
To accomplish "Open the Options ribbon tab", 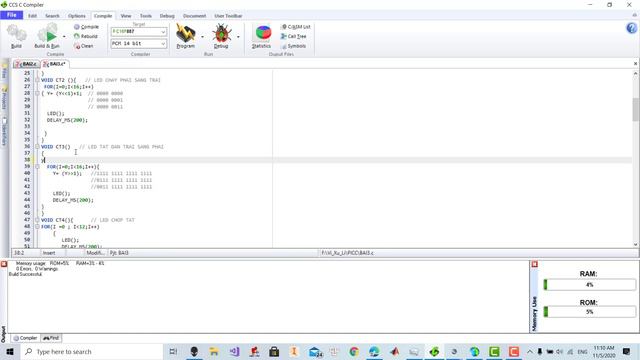I will (77, 16).
